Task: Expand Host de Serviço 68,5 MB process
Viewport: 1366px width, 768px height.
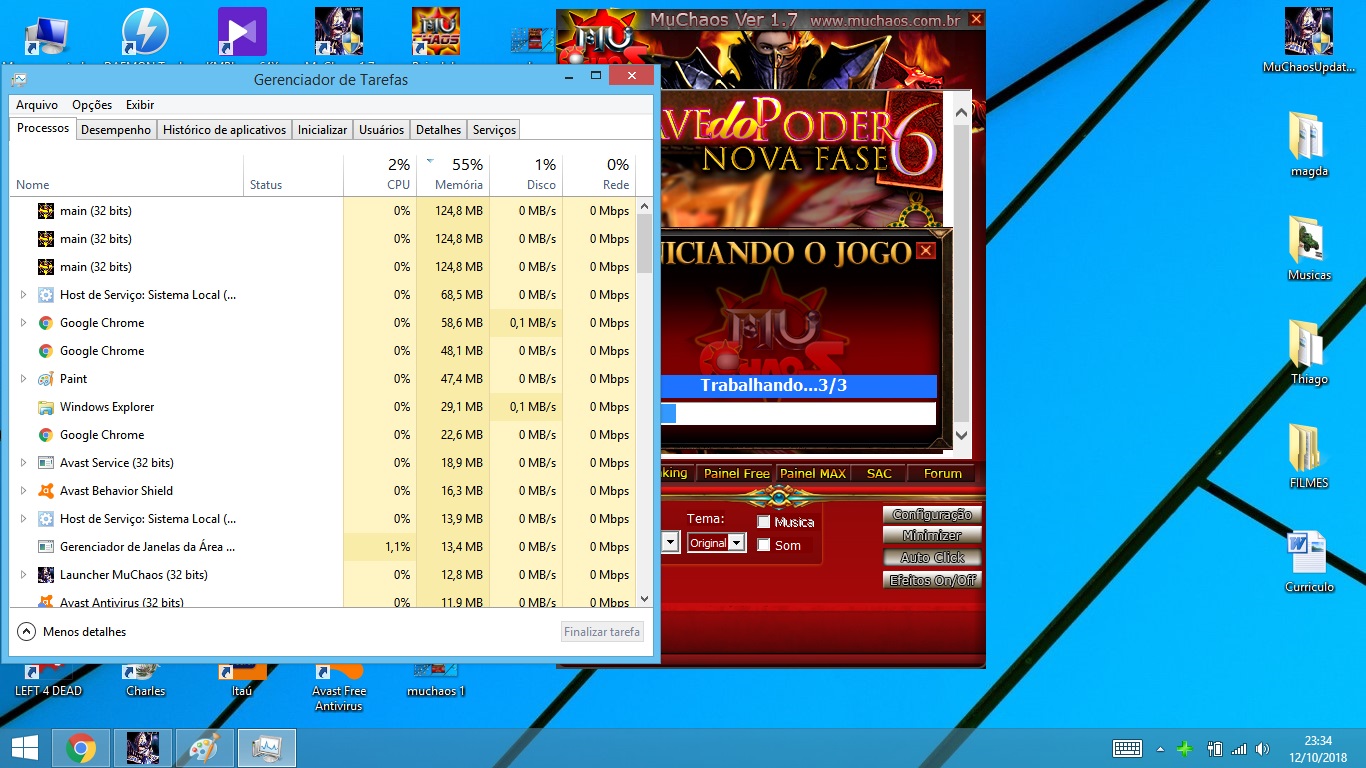Action: coord(24,295)
